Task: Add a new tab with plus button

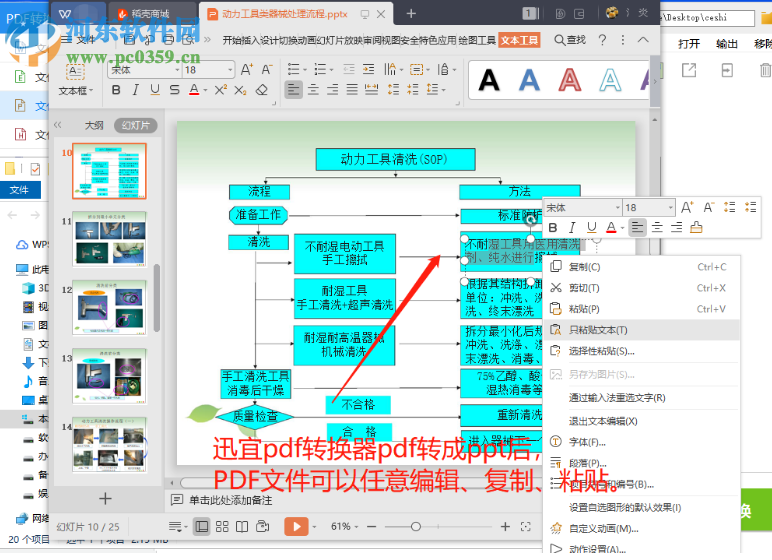Action: pos(411,14)
